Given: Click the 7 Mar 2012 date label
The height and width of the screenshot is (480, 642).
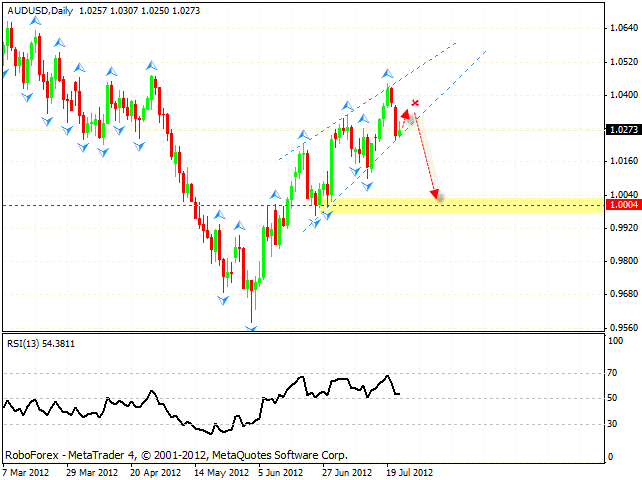Looking at the screenshot, I should (x=25, y=473).
